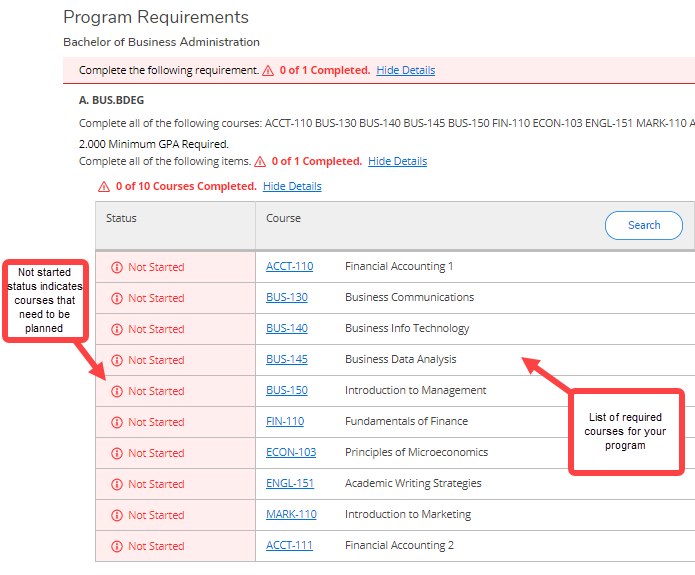Click the A. BUS.BDEG requirement heading
The image size is (695, 575).
coord(111,101)
